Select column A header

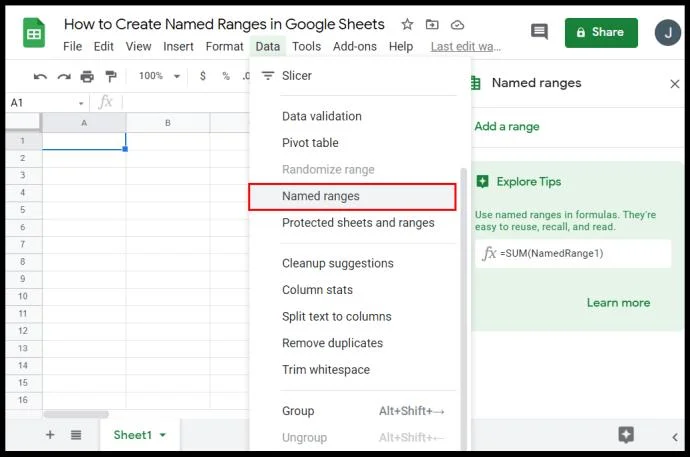pyautogui.click(x=84, y=123)
